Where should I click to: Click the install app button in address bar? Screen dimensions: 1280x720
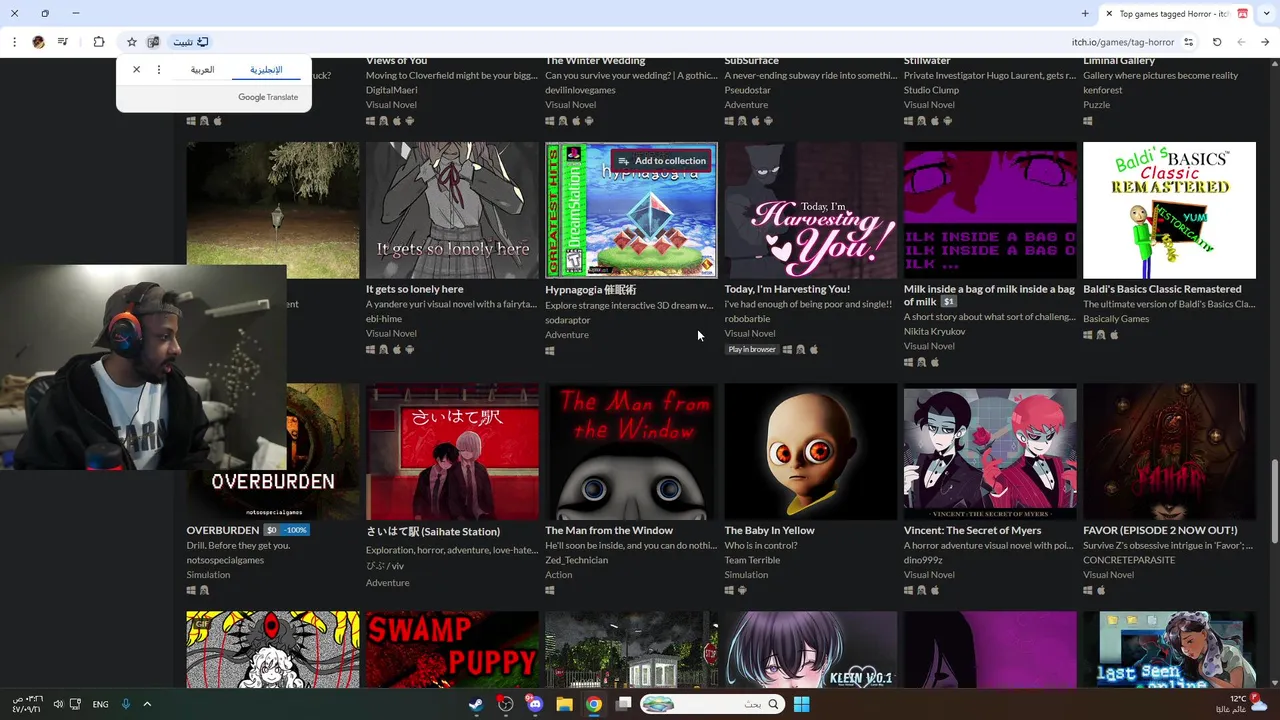coord(190,42)
